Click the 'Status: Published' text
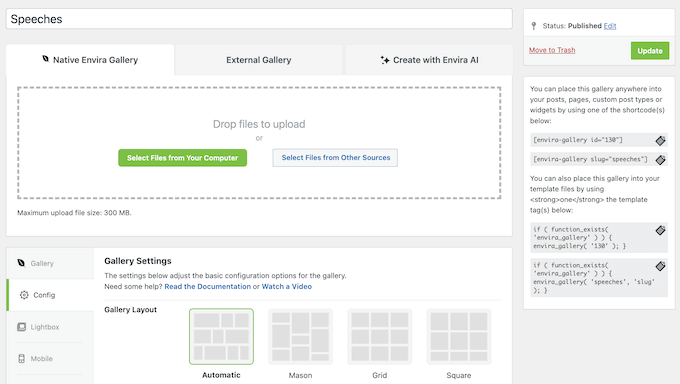The image size is (680, 384). [x=572, y=26]
